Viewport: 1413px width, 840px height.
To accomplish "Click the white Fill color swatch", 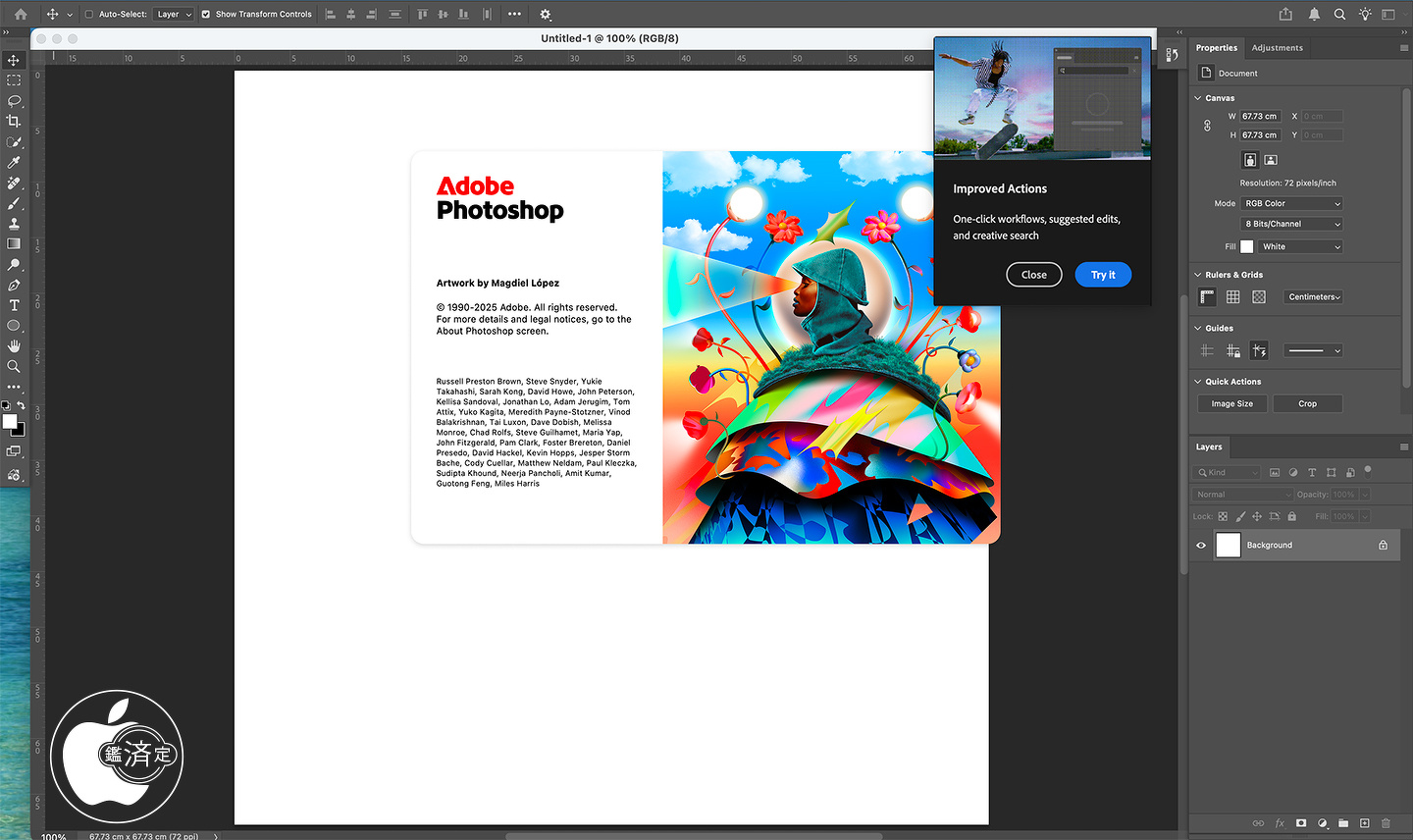I will [1246, 247].
